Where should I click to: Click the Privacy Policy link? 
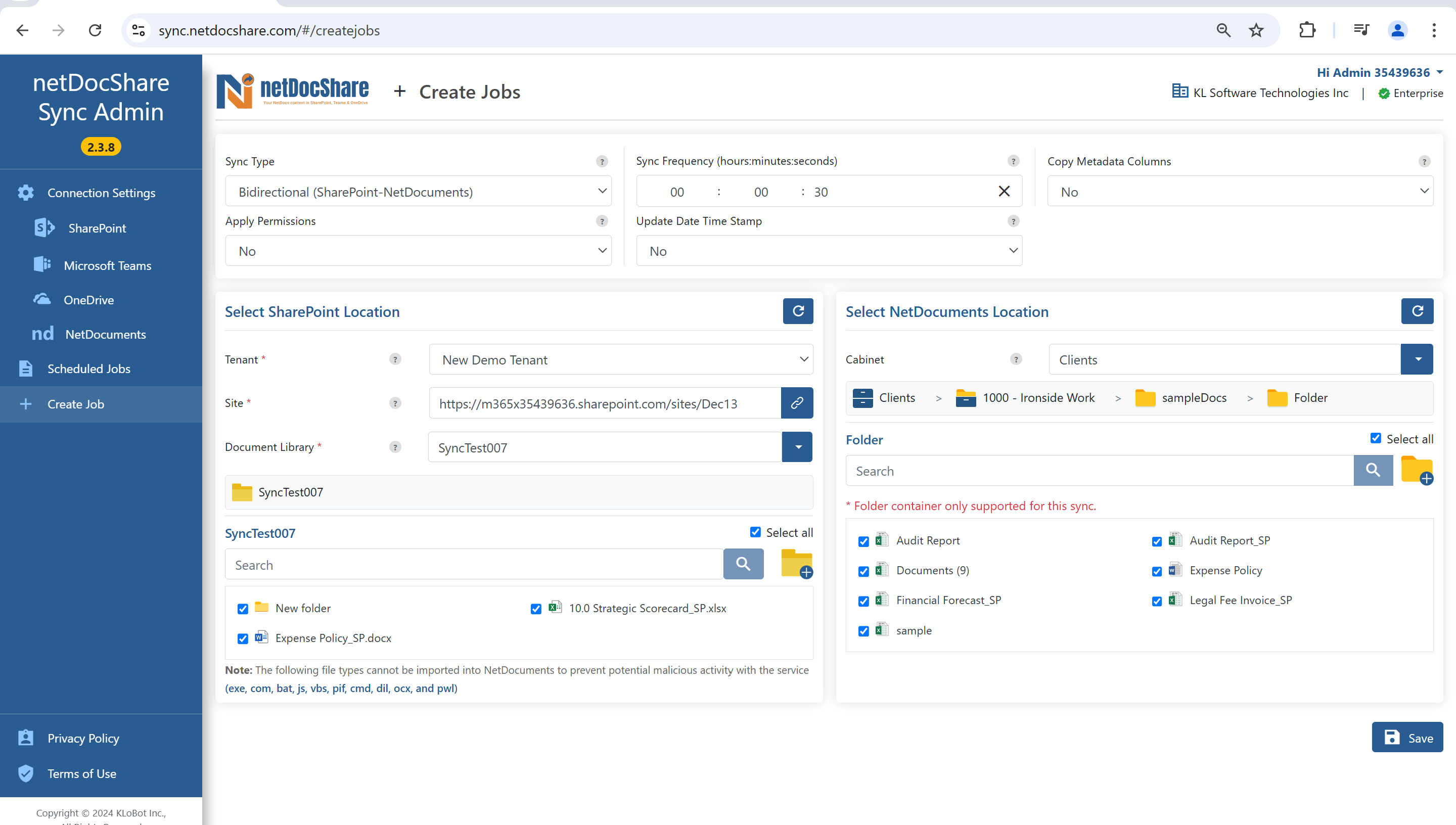pyautogui.click(x=84, y=738)
